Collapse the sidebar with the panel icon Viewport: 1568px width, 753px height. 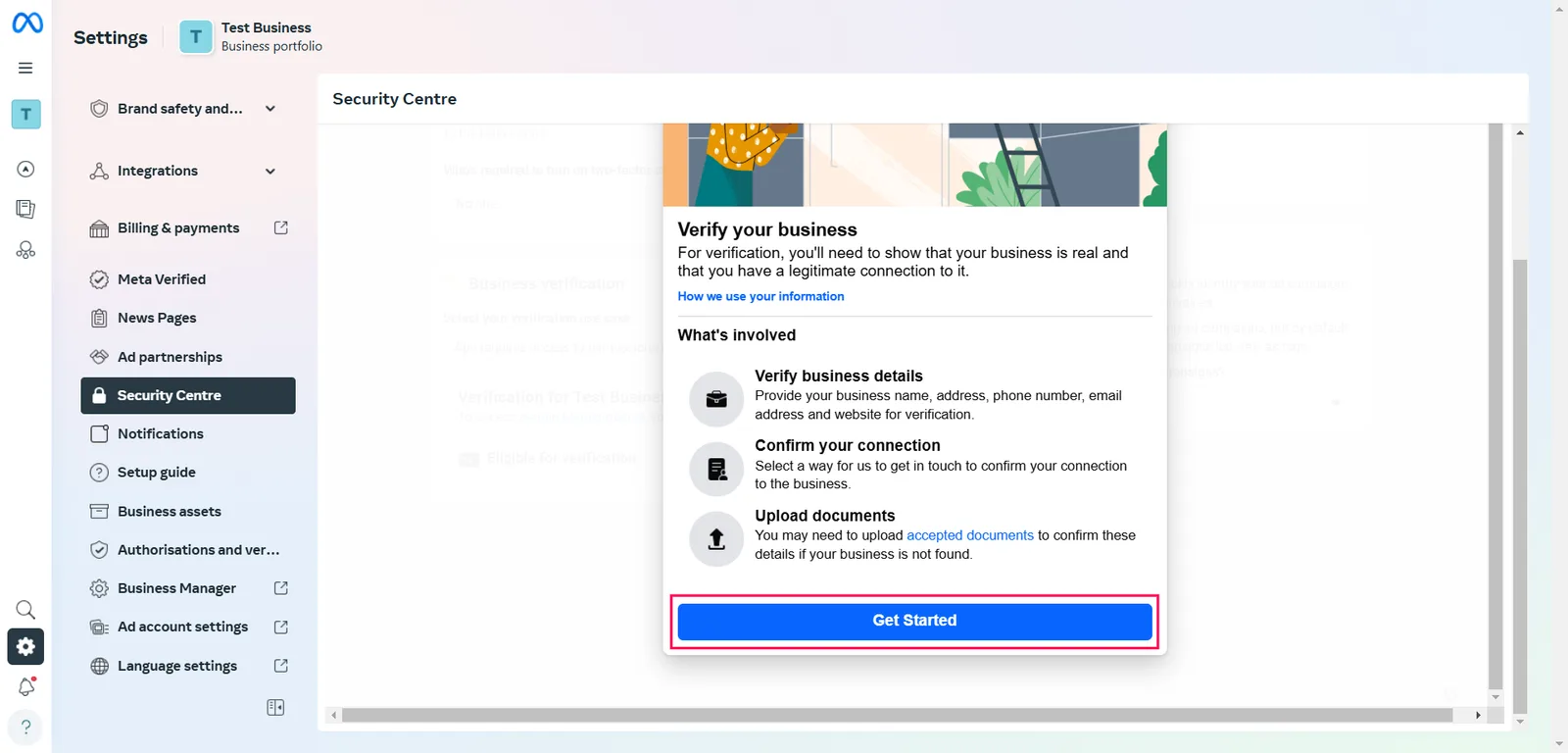276,707
